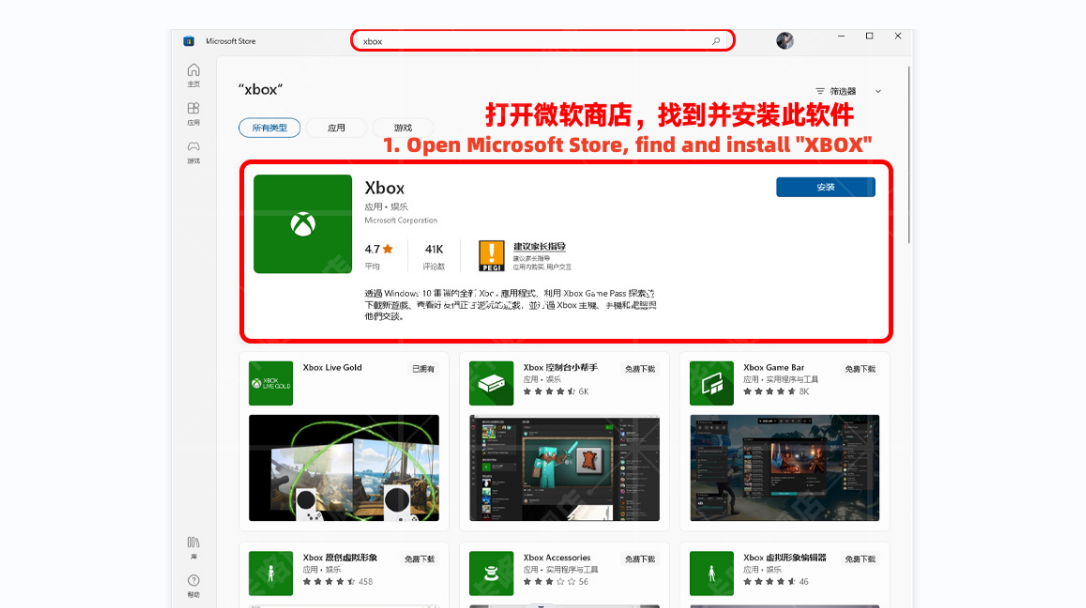Click the Xbox app title text
The image size is (1086, 608).
384,188
